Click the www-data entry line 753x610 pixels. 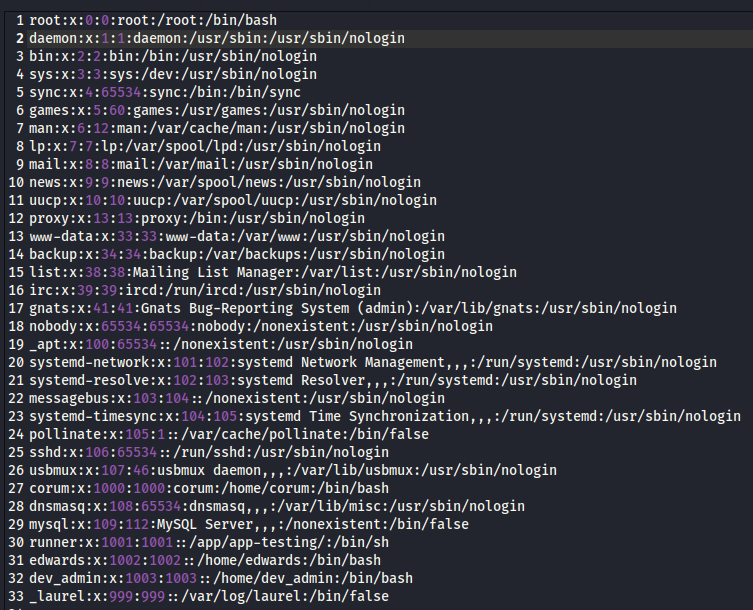click(237, 236)
